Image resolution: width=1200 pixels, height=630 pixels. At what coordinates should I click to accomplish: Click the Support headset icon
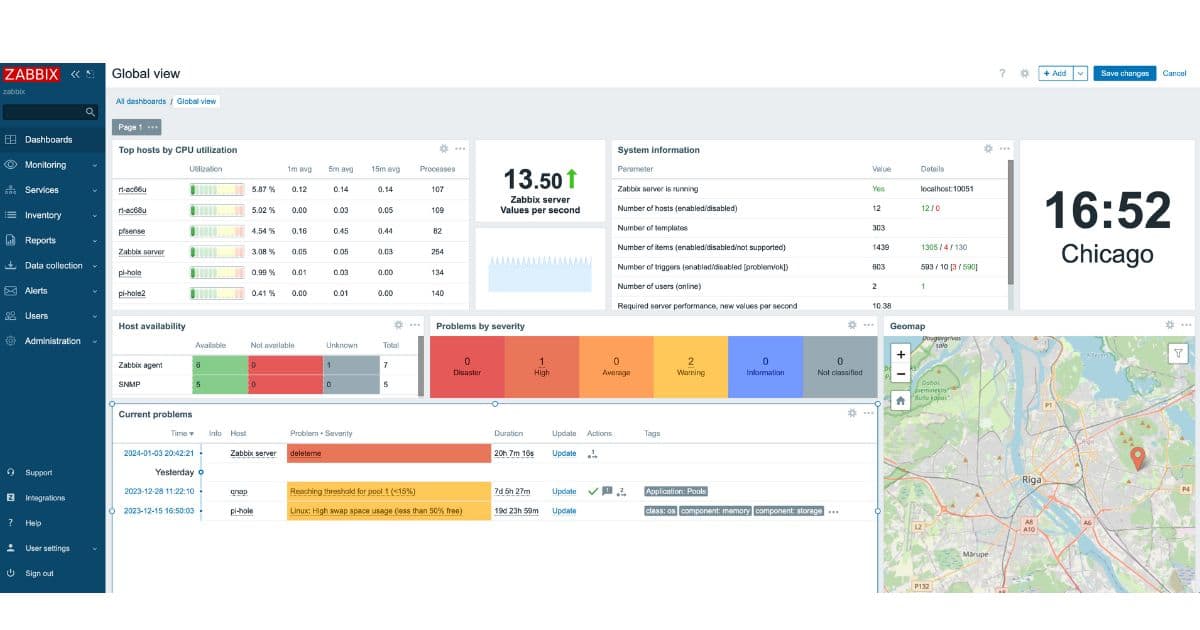pyautogui.click(x=10, y=472)
